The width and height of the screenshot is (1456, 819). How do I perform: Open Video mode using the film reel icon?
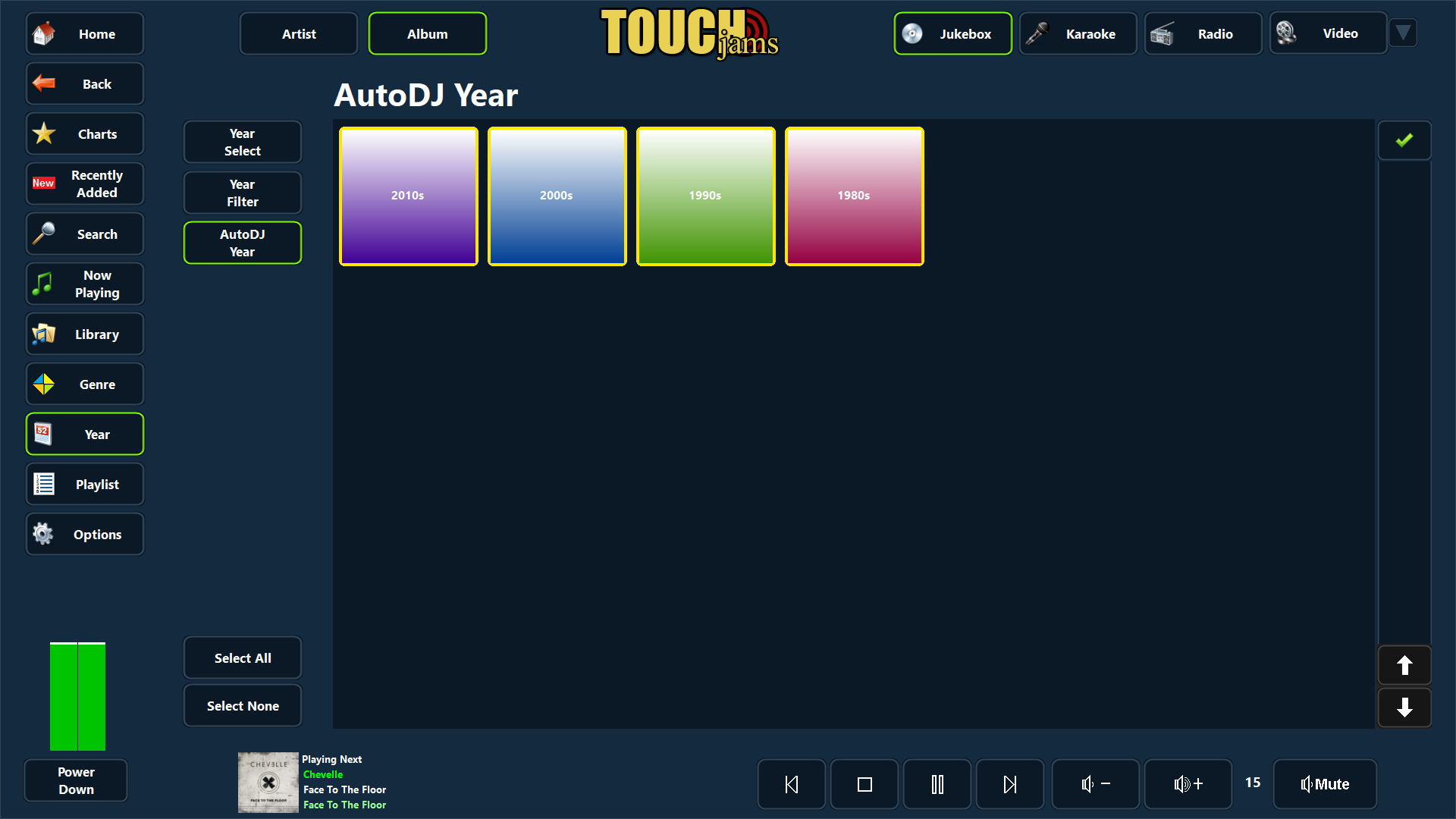pos(1286,33)
